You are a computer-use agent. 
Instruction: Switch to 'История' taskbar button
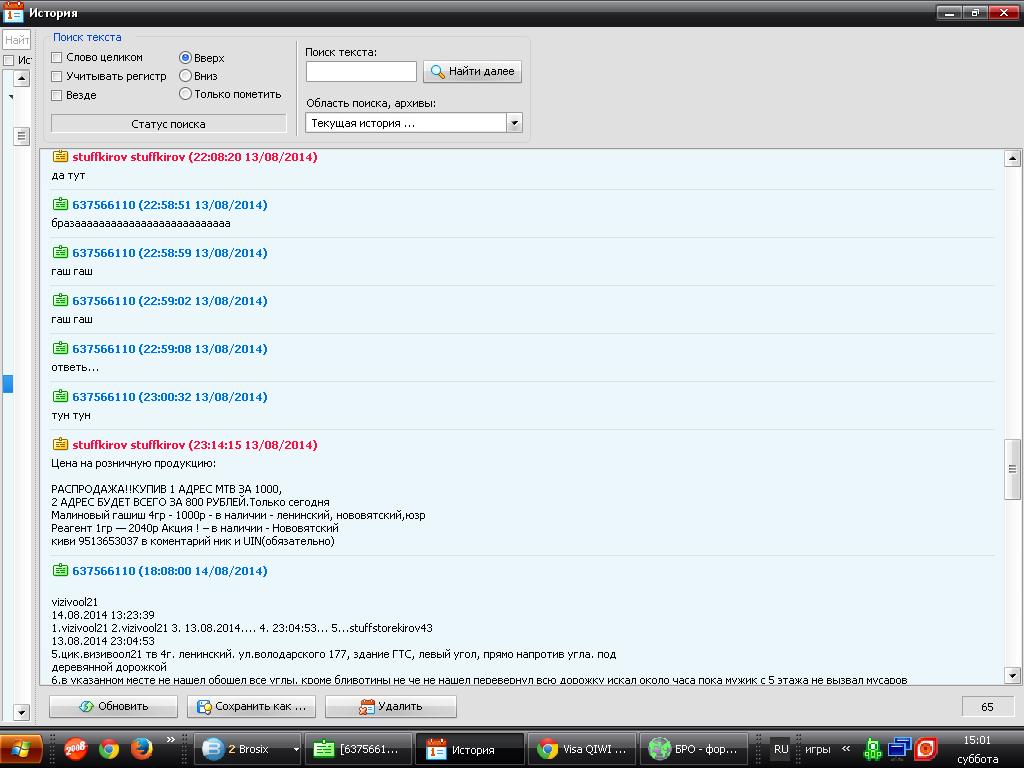pyautogui.click(x=470, y=749)
